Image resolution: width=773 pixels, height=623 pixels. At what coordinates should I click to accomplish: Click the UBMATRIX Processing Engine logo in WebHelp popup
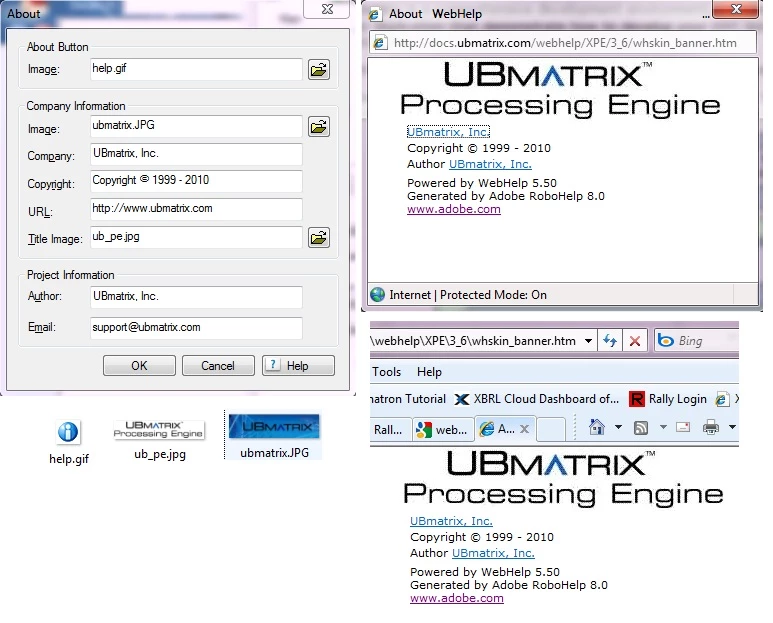[x=561, y=90]
